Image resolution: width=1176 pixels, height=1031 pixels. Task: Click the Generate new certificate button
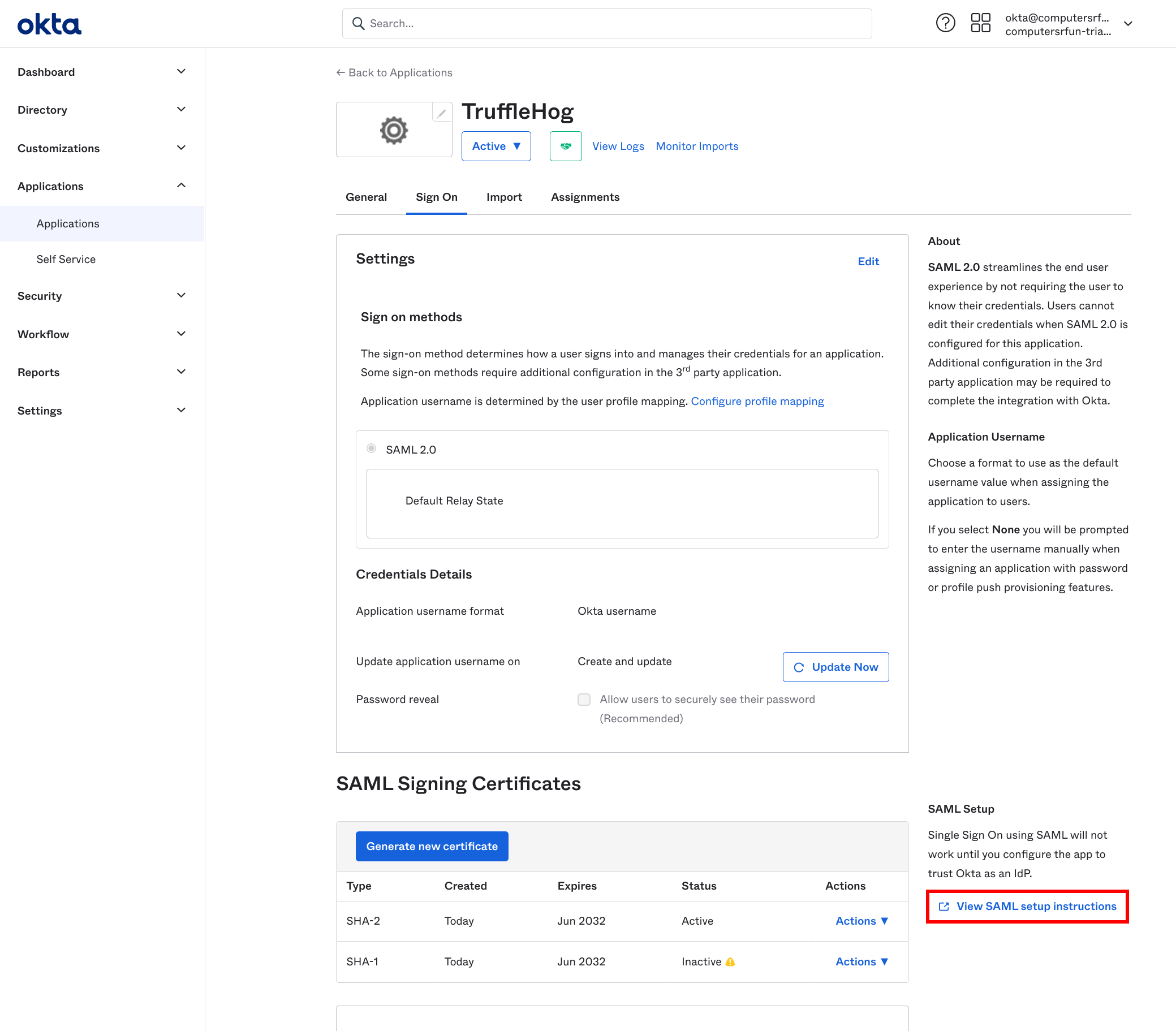pos(432,845)
